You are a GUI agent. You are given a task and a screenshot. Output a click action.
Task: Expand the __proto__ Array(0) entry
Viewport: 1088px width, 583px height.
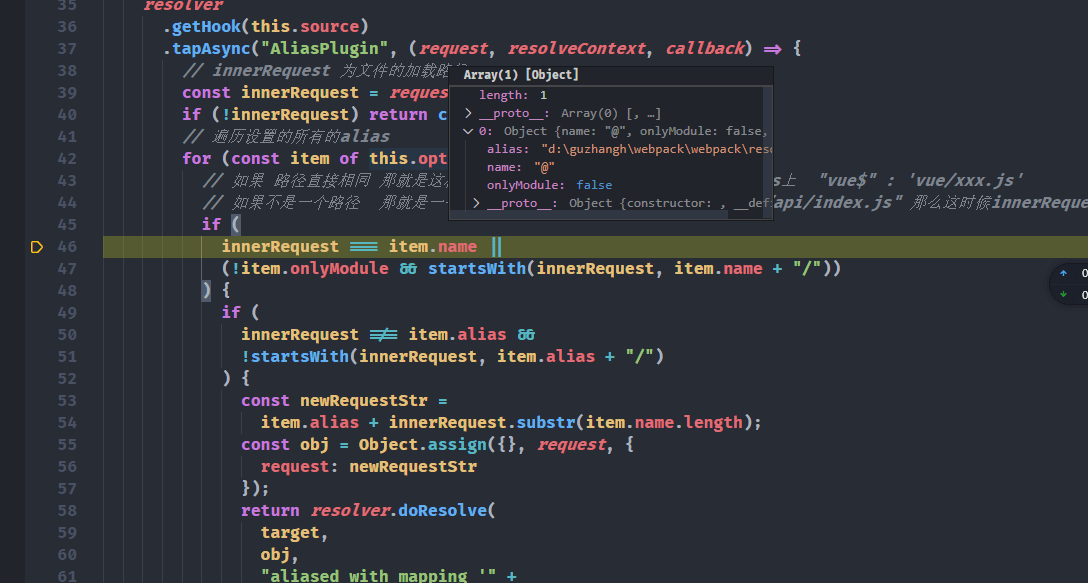pyautogui.click(x=469, y=113)
